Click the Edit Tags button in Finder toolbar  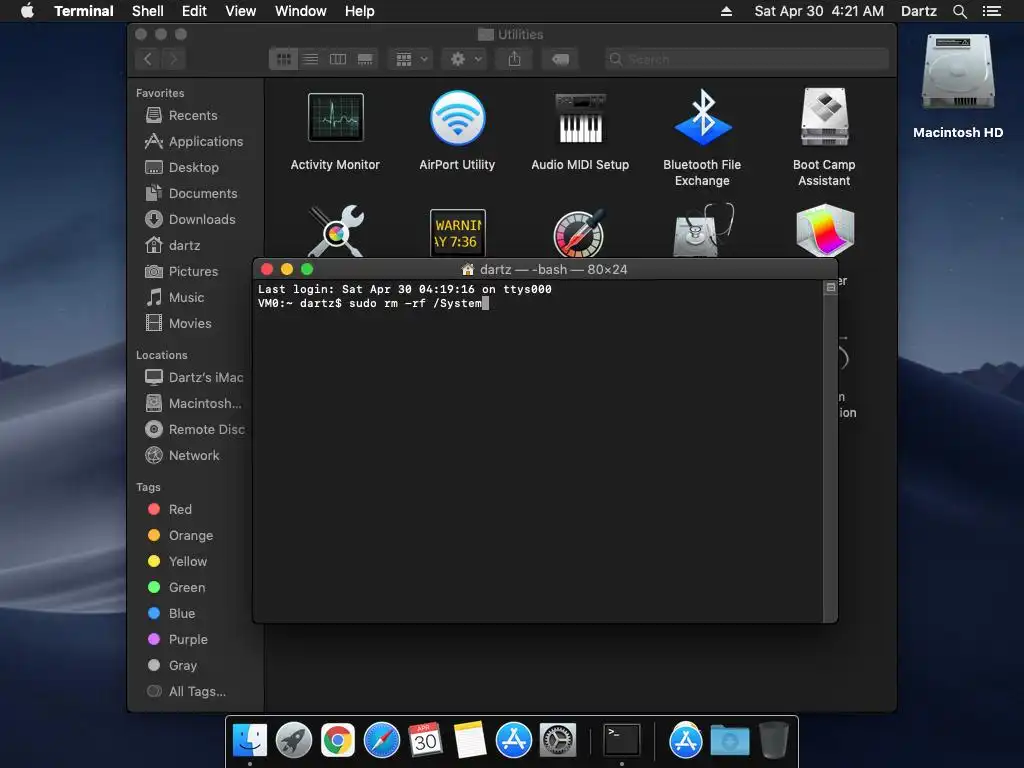(x=560, y=59)
